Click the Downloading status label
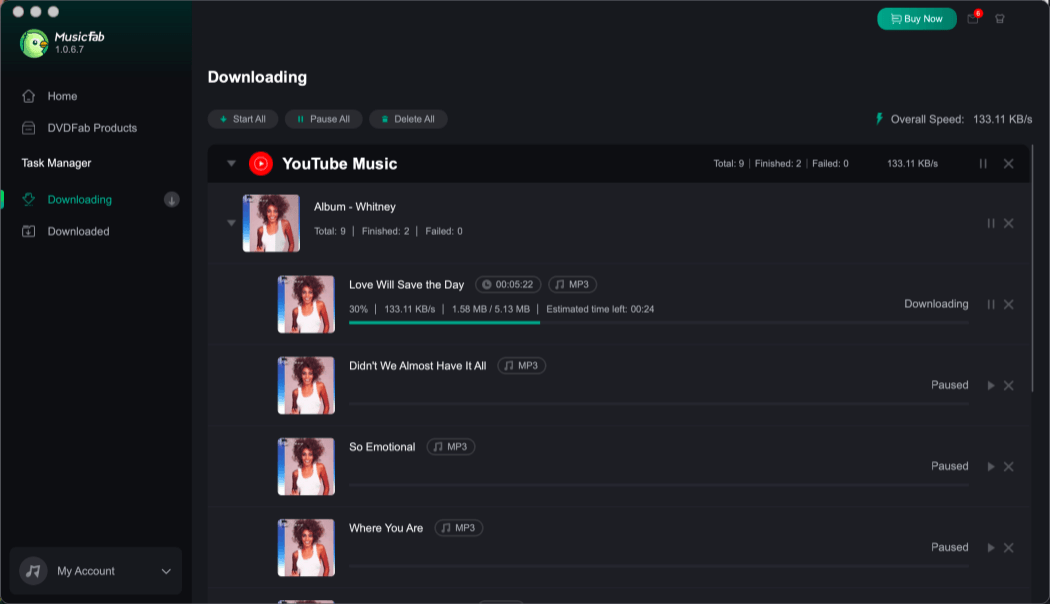1050x604 pixels. click(936, 304)
